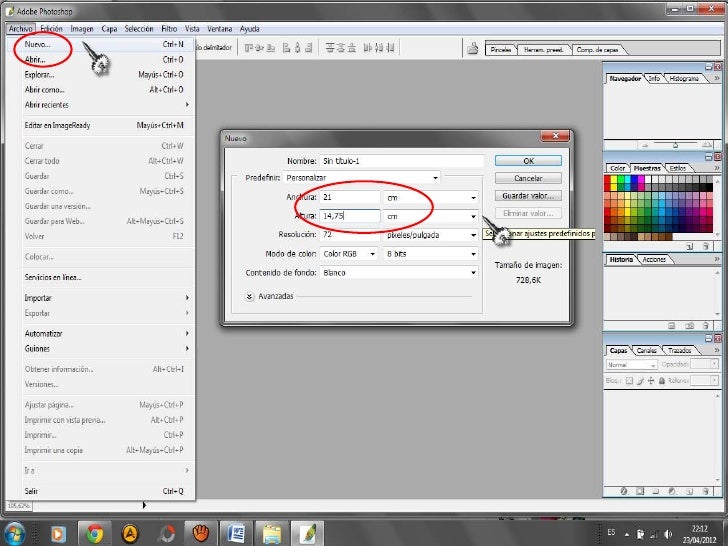Viewport: 728px width, 546px height.
Task: Open the Pinceles palette well tab
Action: tap(501, 50)
